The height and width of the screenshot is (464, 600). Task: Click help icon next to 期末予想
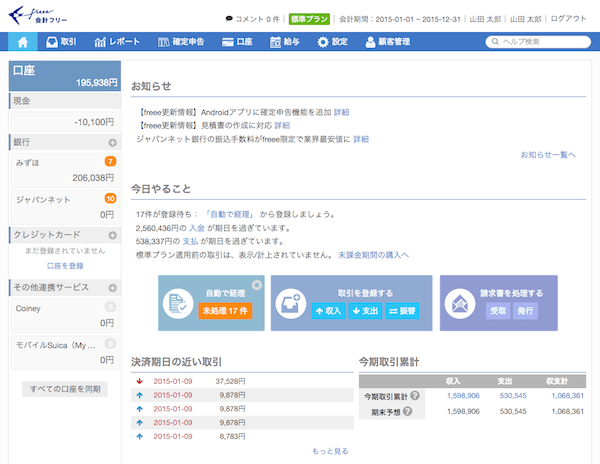tap(408, 411)
